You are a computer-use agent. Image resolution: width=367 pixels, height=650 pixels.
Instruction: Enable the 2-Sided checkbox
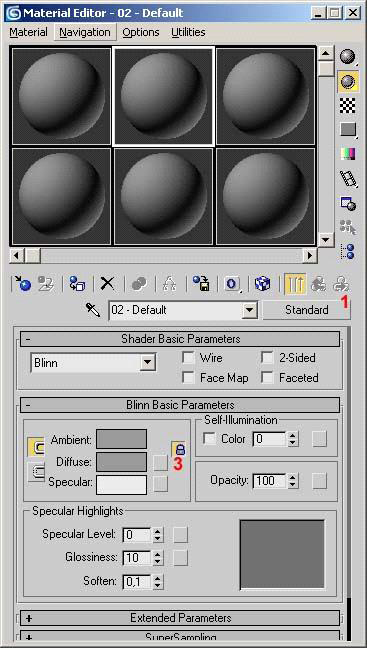pyautogui.click(x=267, y=357)
